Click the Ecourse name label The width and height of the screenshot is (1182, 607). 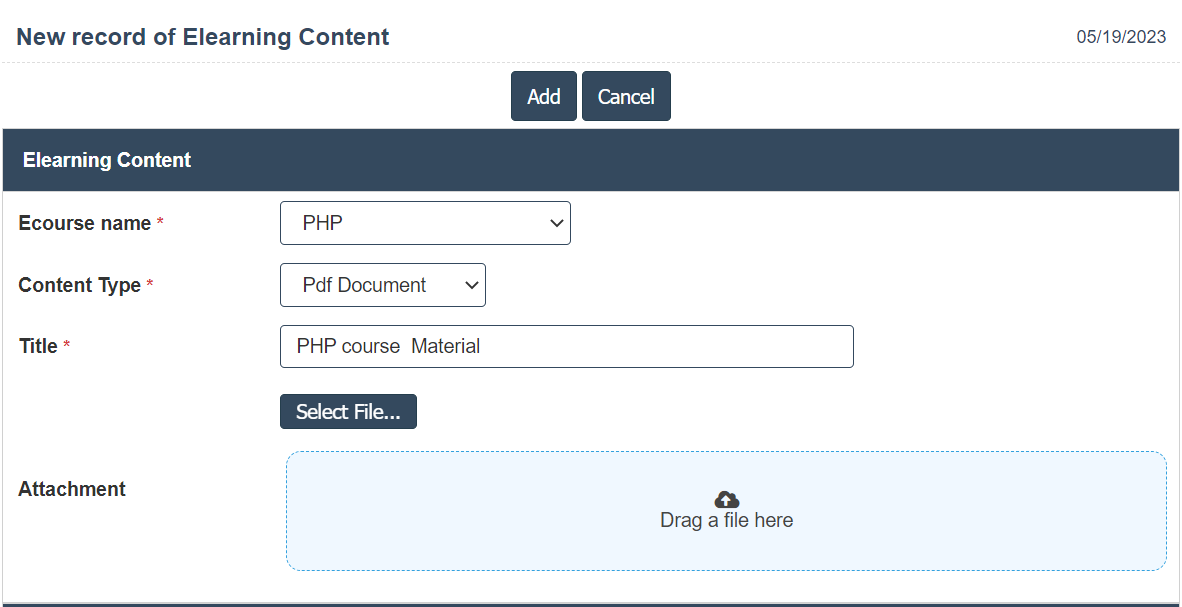pos(85,223)
